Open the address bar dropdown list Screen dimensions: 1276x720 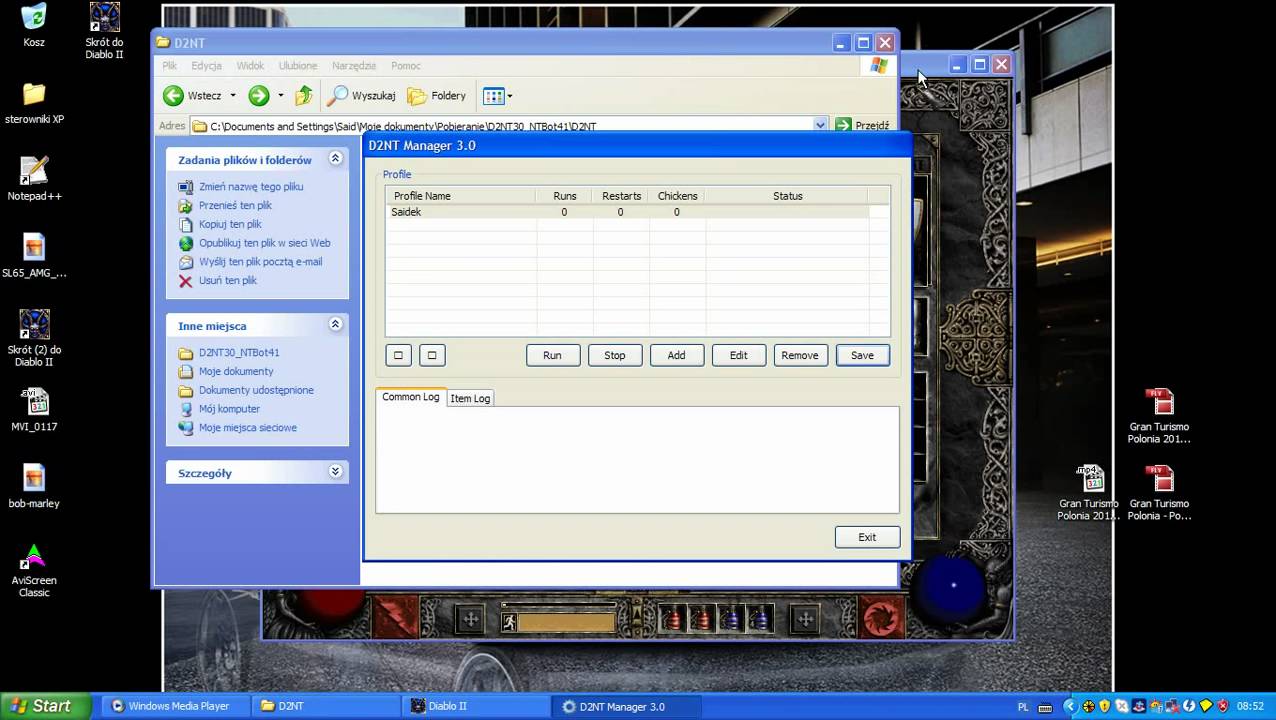(x=820, y=126)
